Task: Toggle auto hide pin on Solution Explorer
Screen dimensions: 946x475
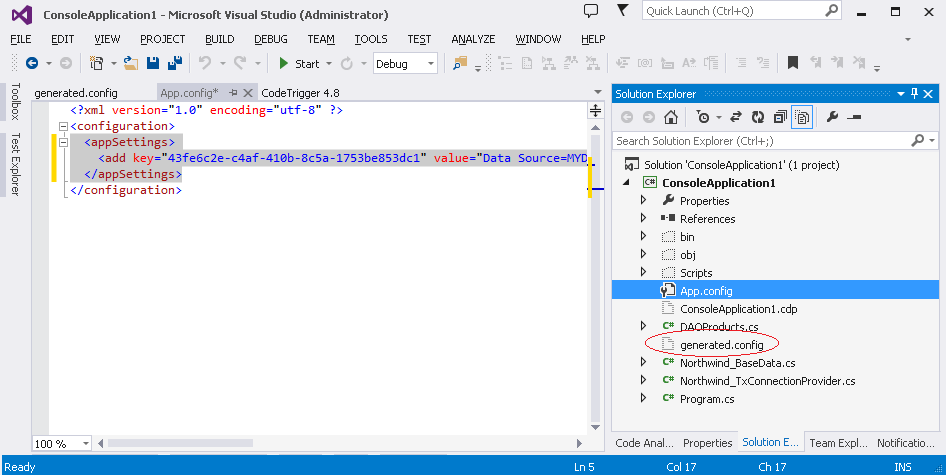Action: point(914,94)
